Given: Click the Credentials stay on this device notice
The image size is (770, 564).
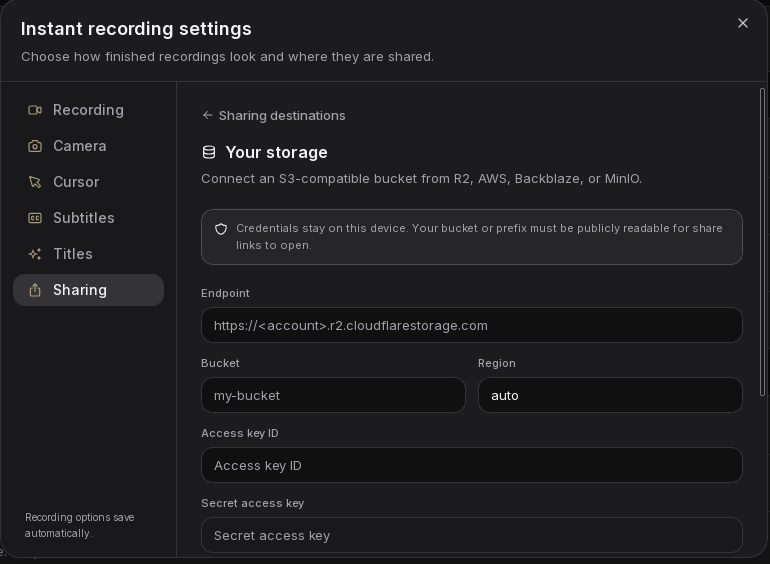Looking at the screenshot, I should click(471, 237).
